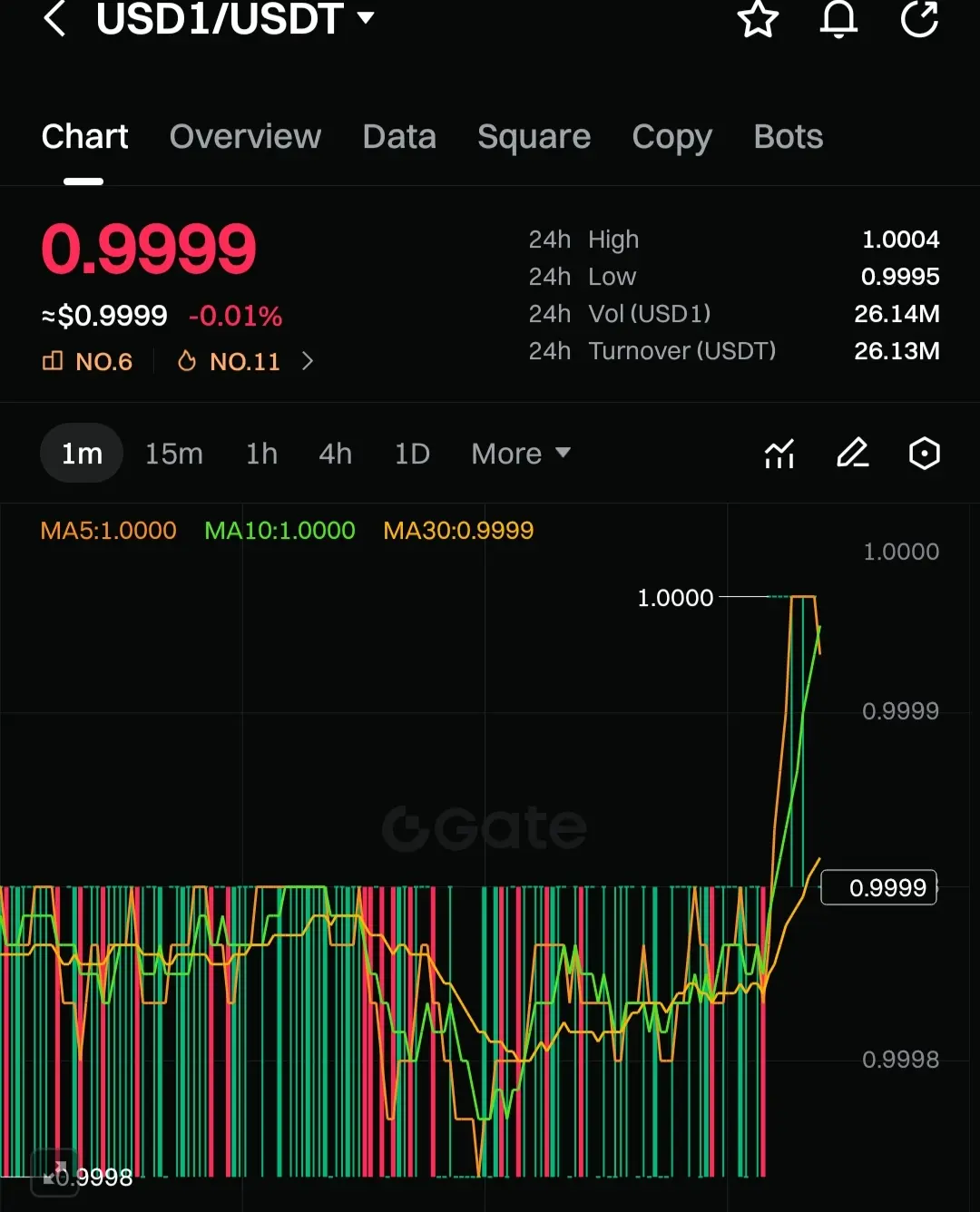Tap the current price tag 0.9999 on axis
The height and width of the screenshot is (1212, 980).
878,887
